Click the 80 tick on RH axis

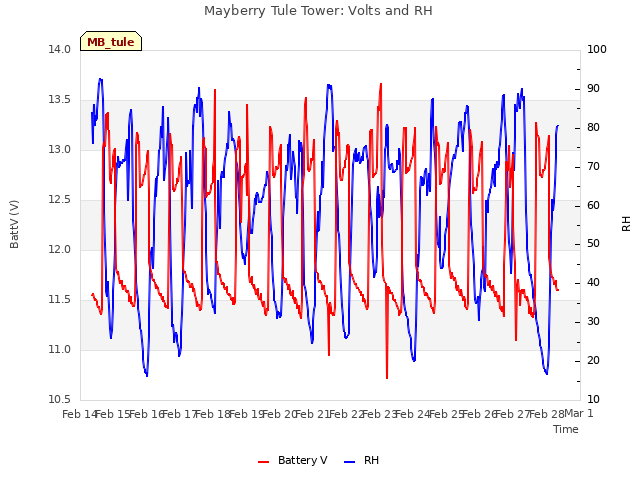(x=593, y=127)
